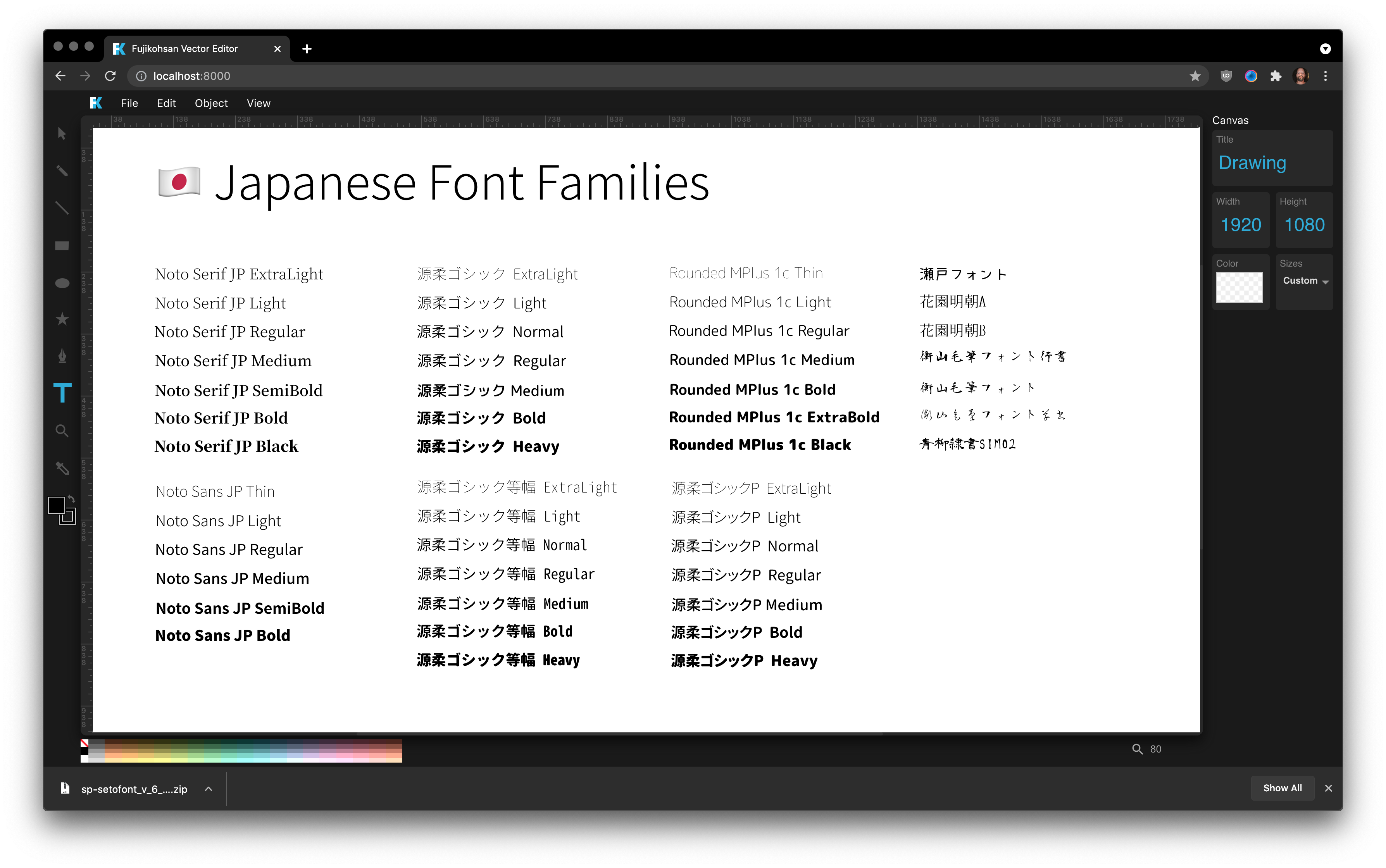Bookmark this page with the star
This screenshot has width=1386, height=868.
[x=1195, y=76]
